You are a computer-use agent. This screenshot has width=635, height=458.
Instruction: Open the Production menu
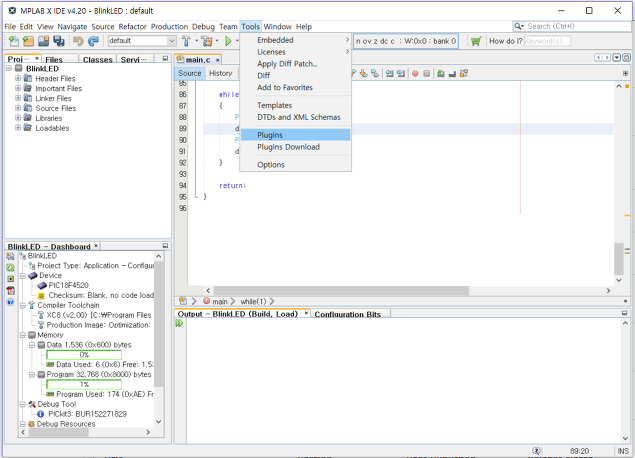tap(169, 27)
